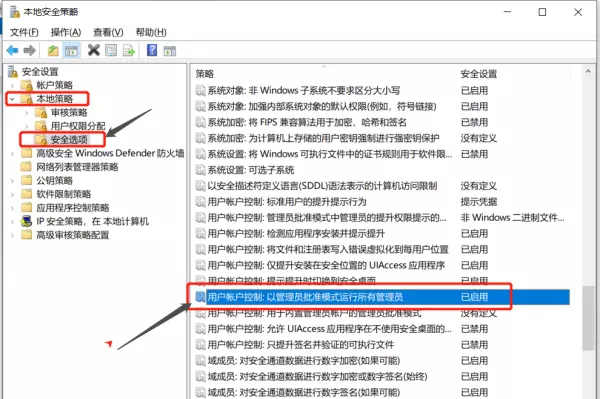The image size is (600, 399).
Task: Click policy icon of 用户帐户控制: 标准用户的提升提示行为
Action: (x=200, y=202)
